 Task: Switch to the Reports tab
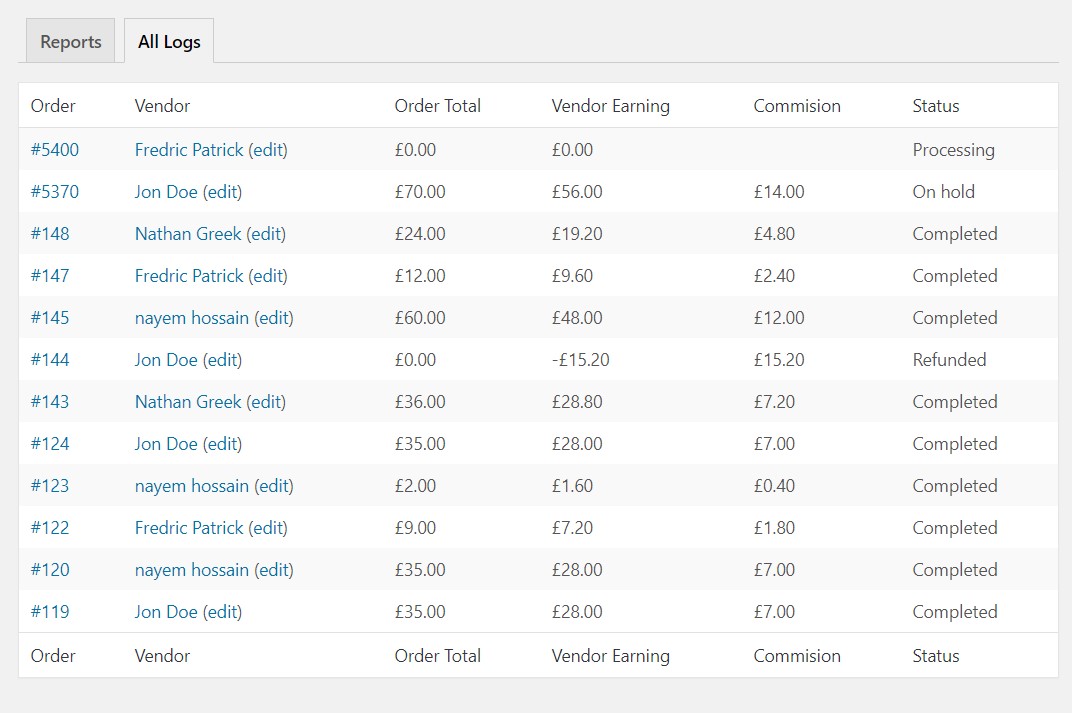pyautogui.click(x=70, y=42)
